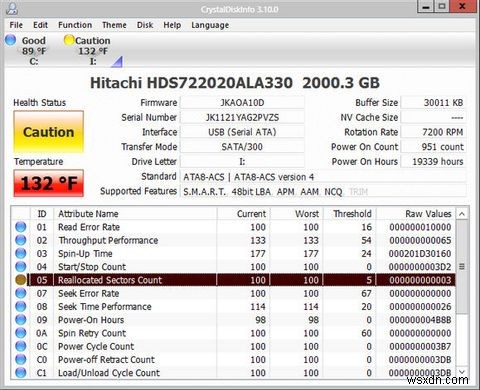The height and width of the screenshot is (390, 480).
Task: Select the Caution I: drive status icon
Action: click(x=69, y=40)
